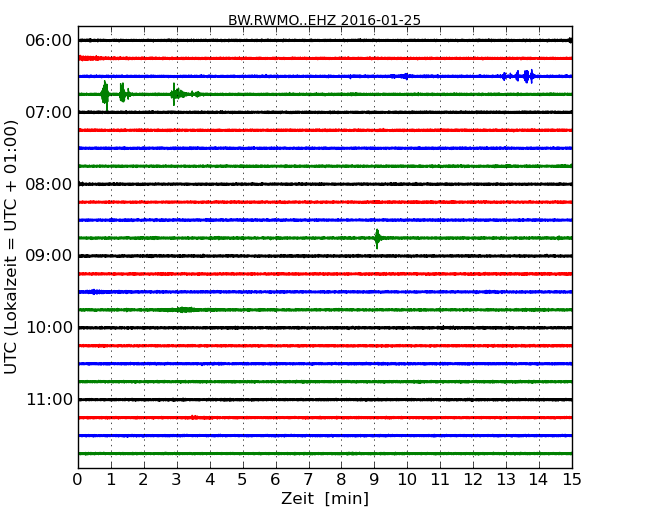
Task: Click the small red blip after 11:00
Action: (x=194, y=417)
